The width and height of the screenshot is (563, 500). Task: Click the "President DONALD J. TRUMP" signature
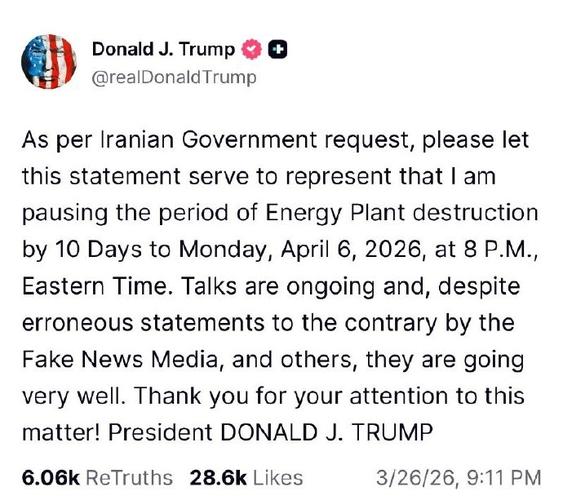[x=270, y=432]
